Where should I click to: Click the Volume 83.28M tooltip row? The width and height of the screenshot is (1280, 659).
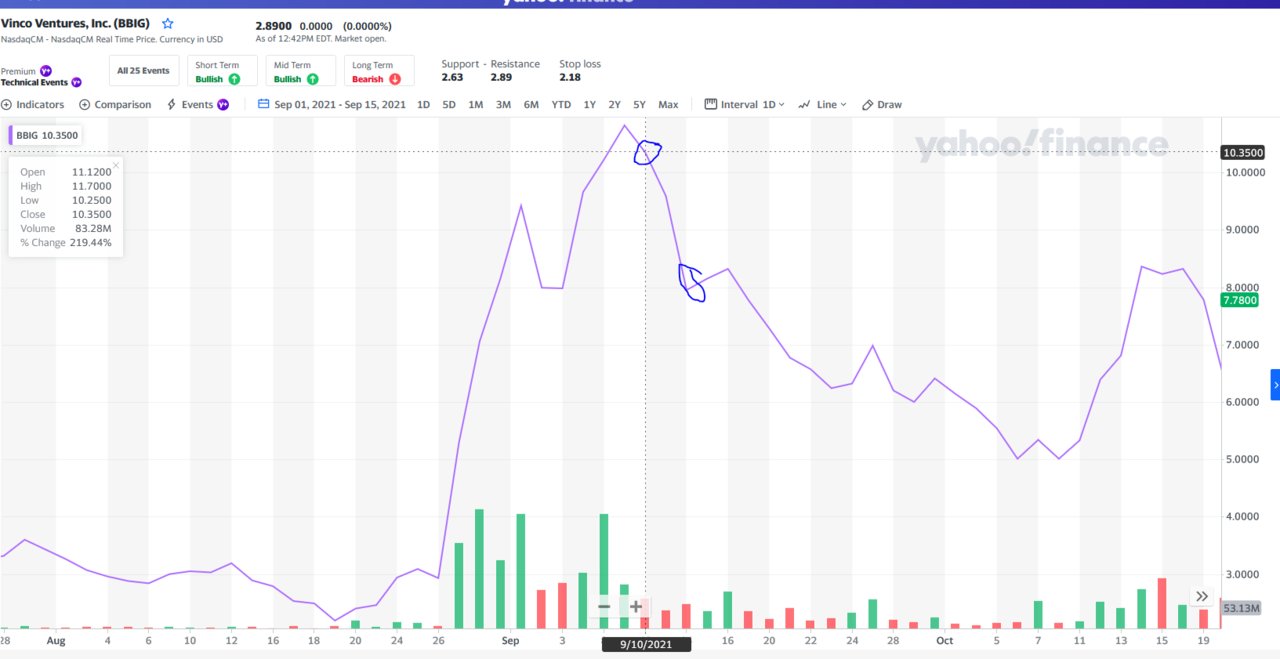pos(66,228)
